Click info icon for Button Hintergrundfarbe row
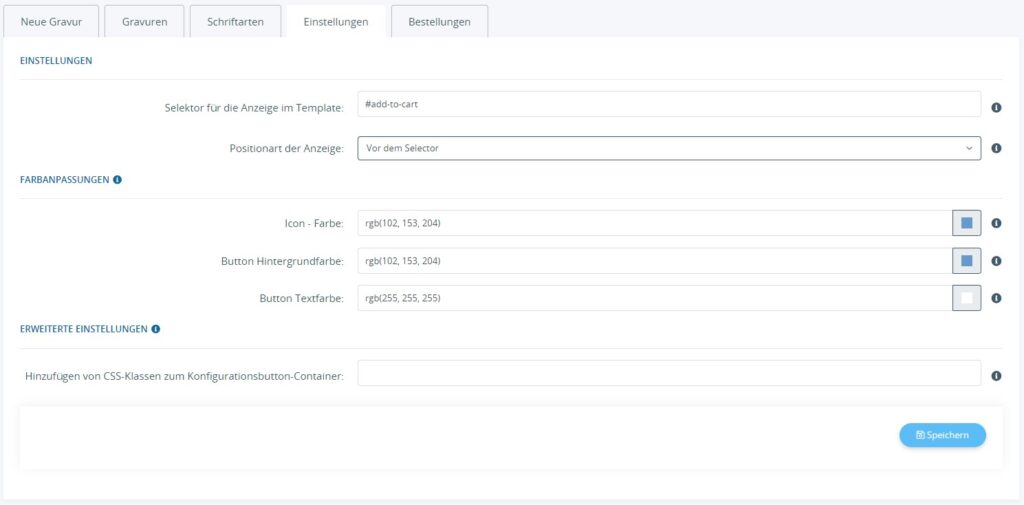Viewport: 1024px width, 505px height. tap(996, 261)
